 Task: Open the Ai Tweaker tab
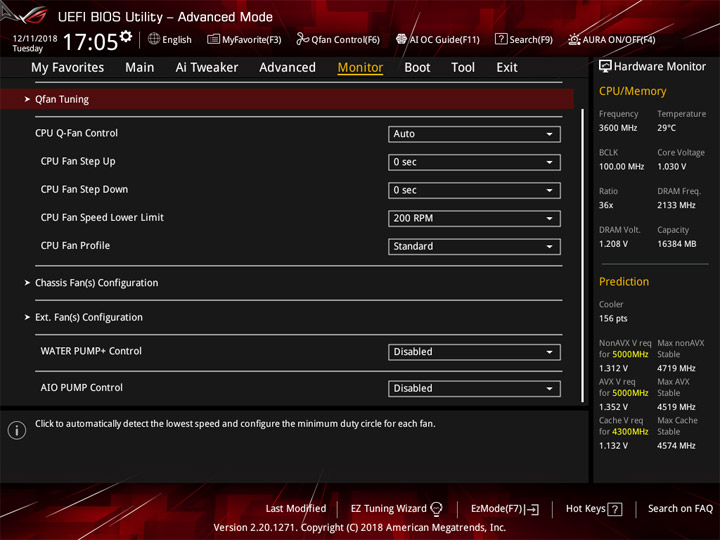pos(207,68)
